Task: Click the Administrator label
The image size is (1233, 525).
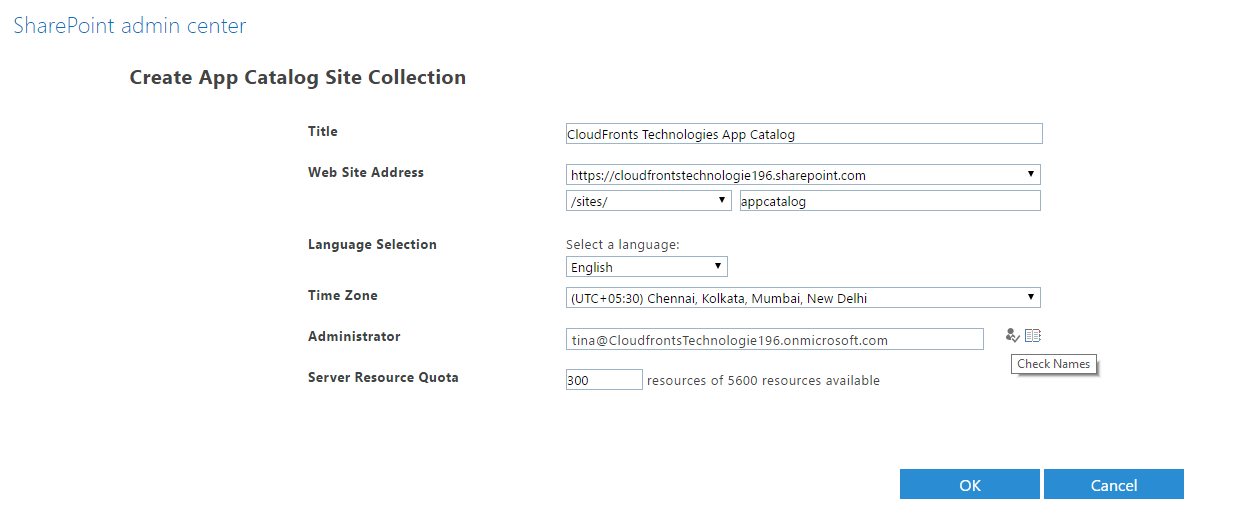Action: (354, 336)
